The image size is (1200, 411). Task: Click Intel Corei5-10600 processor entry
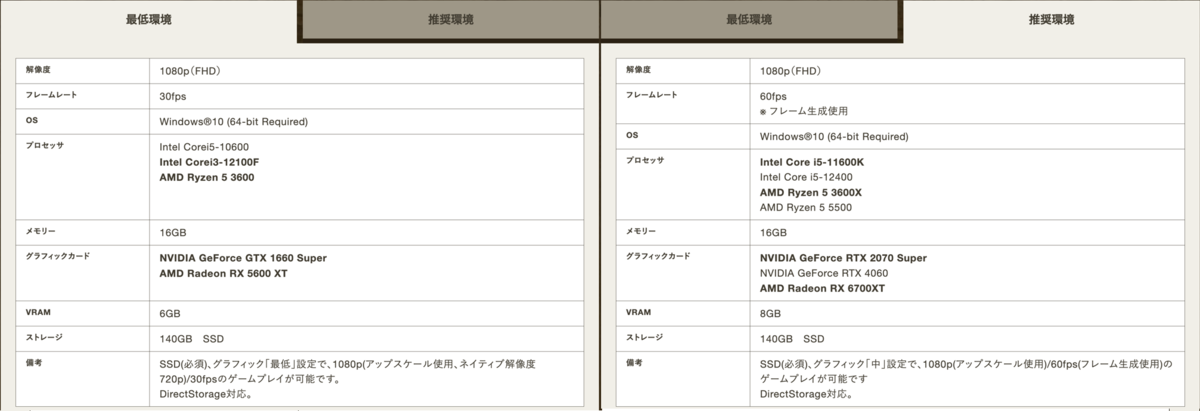pyautogui.click(x=204, y=147)
